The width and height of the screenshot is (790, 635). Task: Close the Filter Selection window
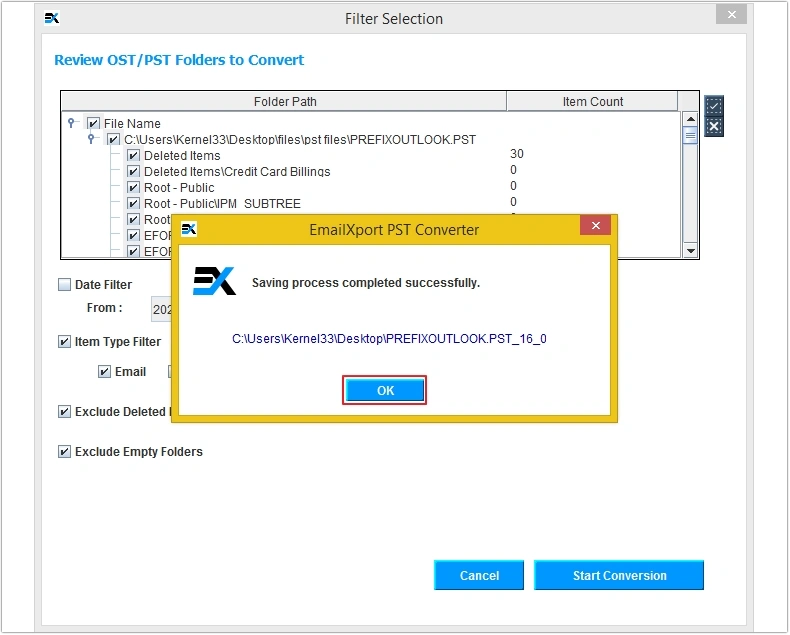[x=732, y=15]
